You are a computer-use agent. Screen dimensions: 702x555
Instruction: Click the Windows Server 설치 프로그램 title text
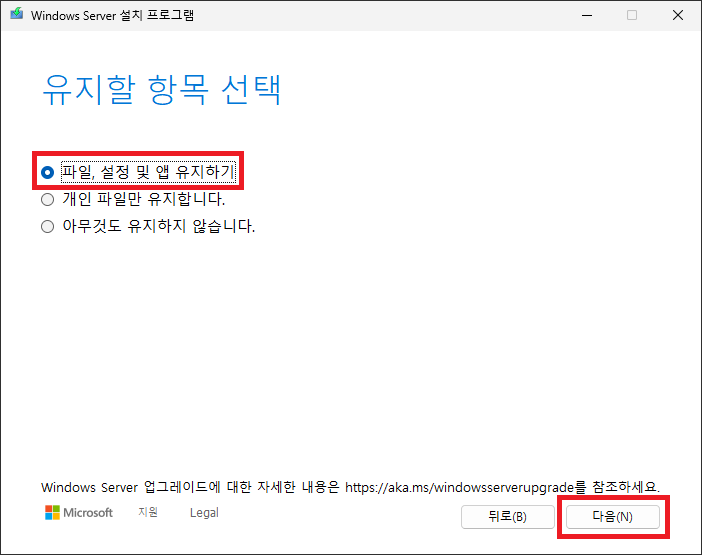point(112,15)
